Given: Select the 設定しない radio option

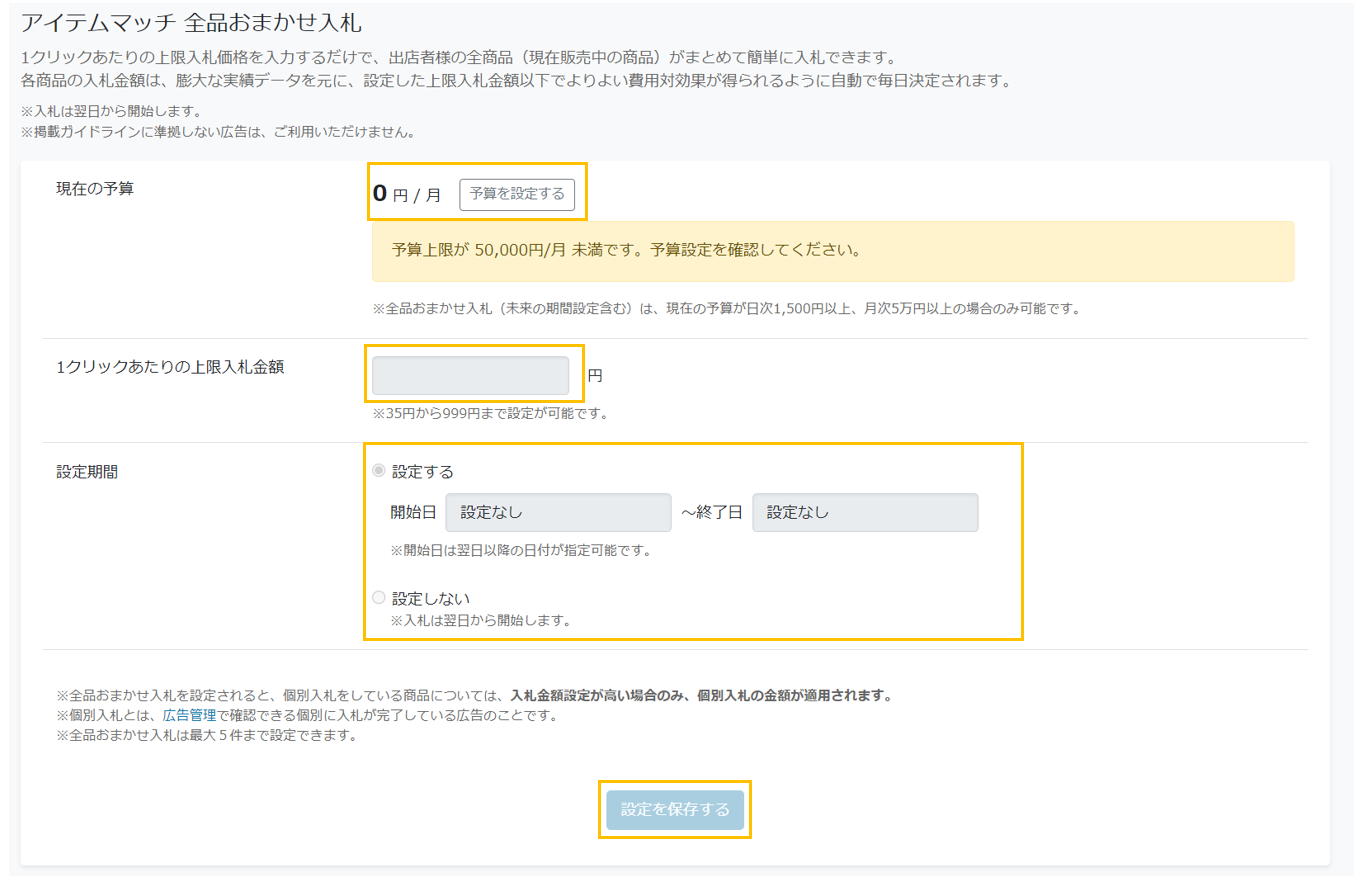Looking at the screenshot, I should [378, 598].
